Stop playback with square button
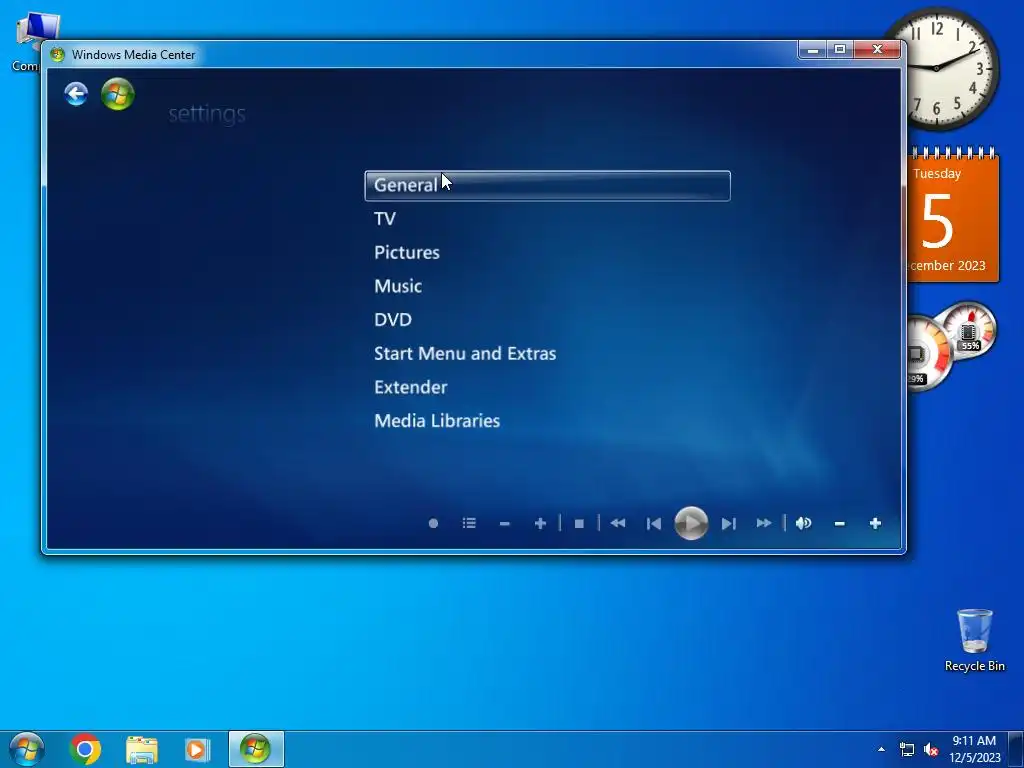This screenshot has width=1024, height=768. [579, 523]
